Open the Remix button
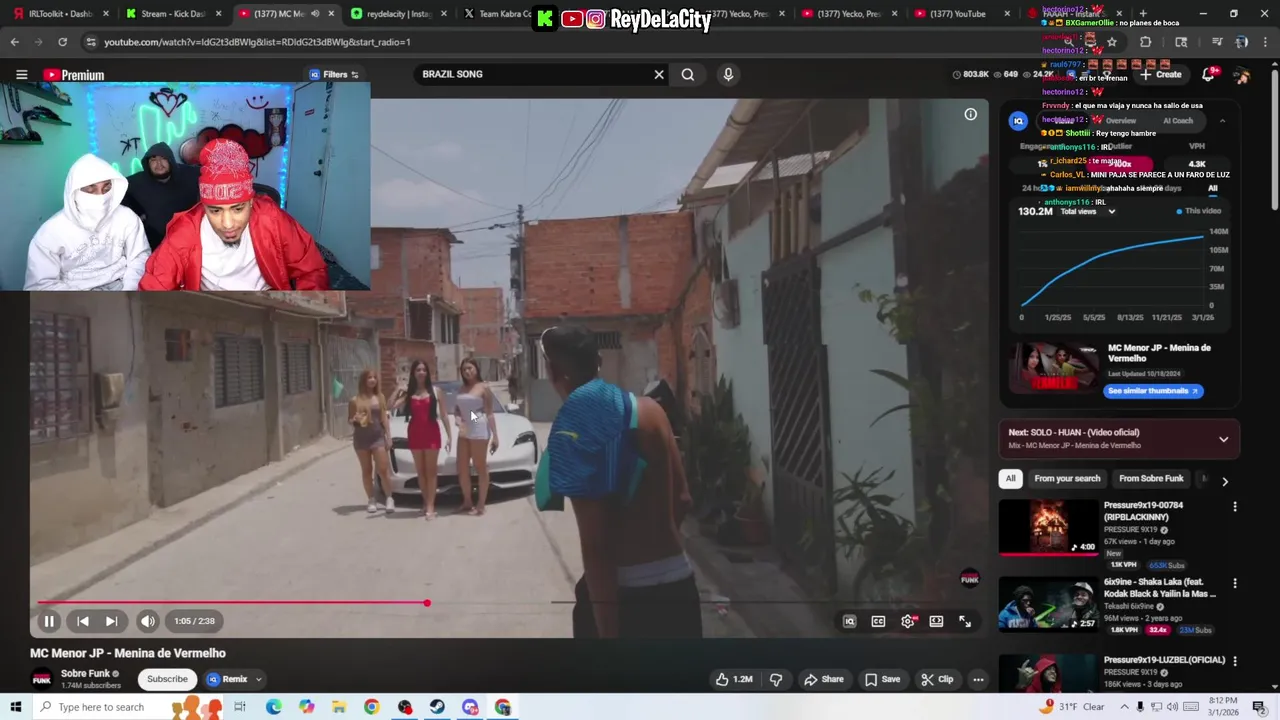 tap(228, 680)
